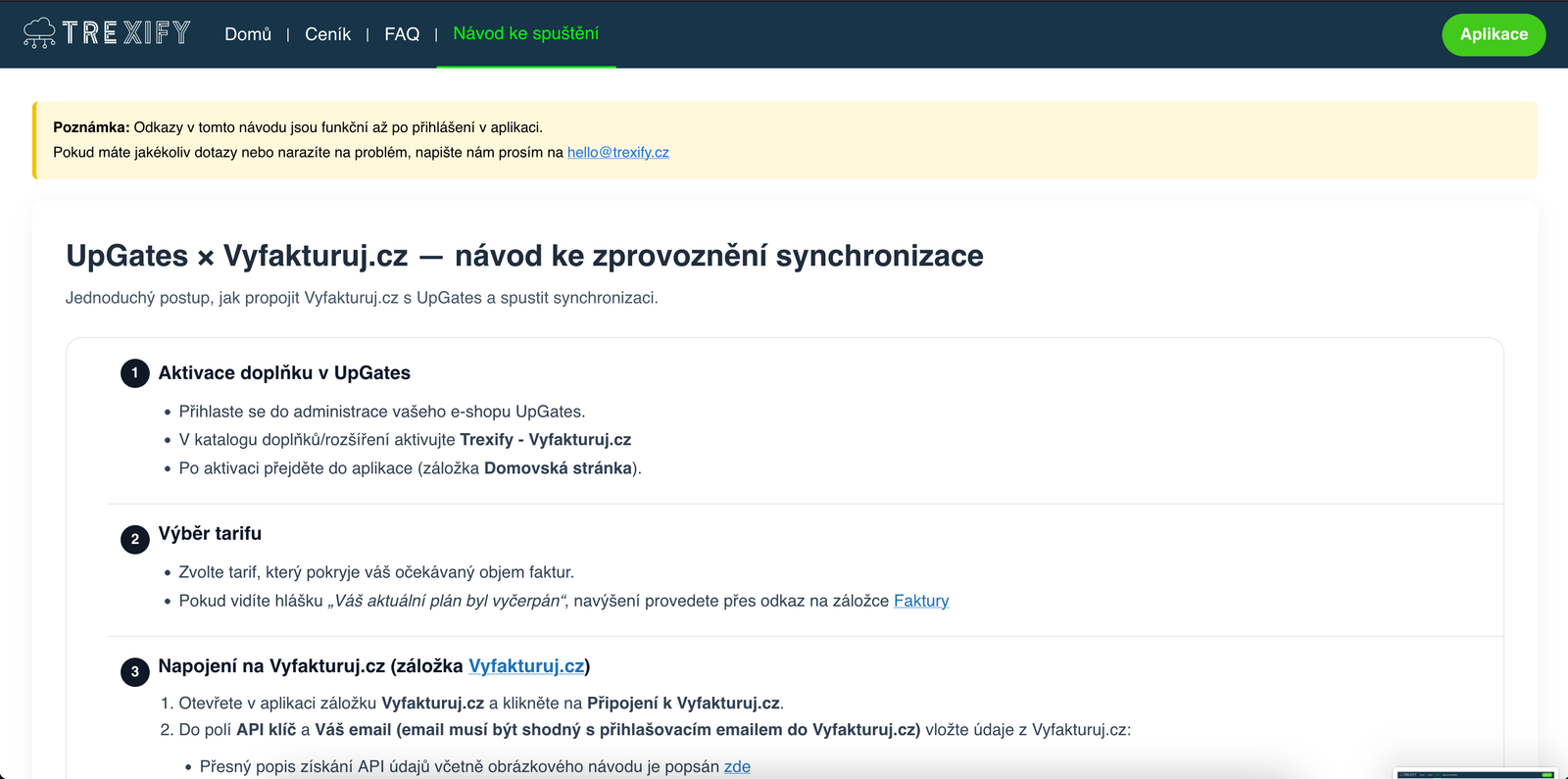Click the bold text API klíč
Viewport: 1568px width, 779px height.
point(266,730)
